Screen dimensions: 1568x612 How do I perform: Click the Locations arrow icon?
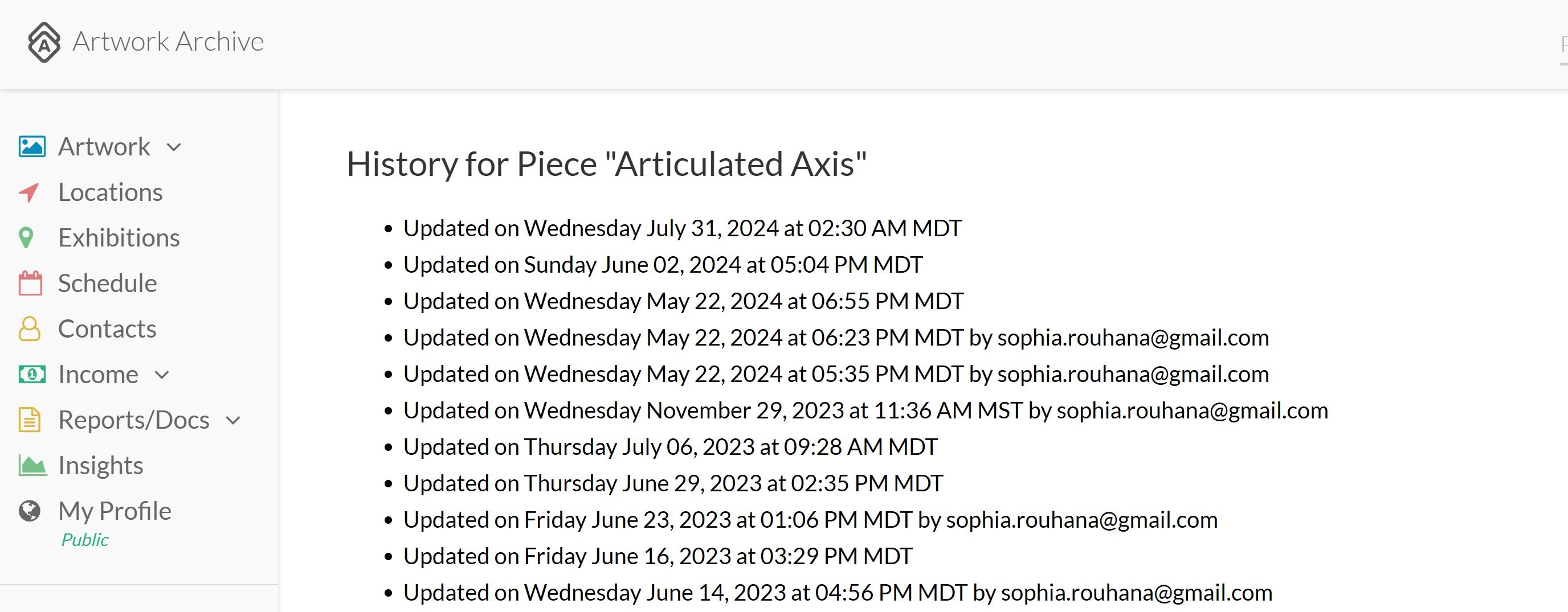(29, 192)
